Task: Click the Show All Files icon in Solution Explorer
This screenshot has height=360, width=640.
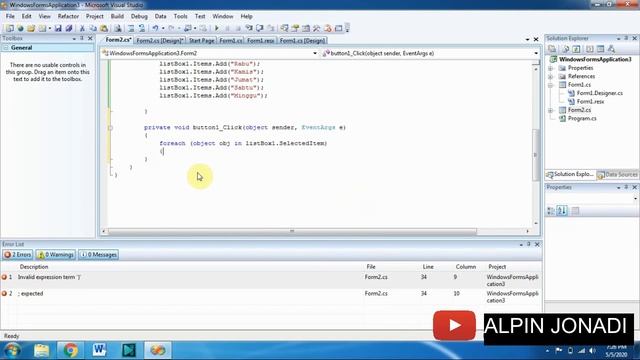Action: (566, 49)
